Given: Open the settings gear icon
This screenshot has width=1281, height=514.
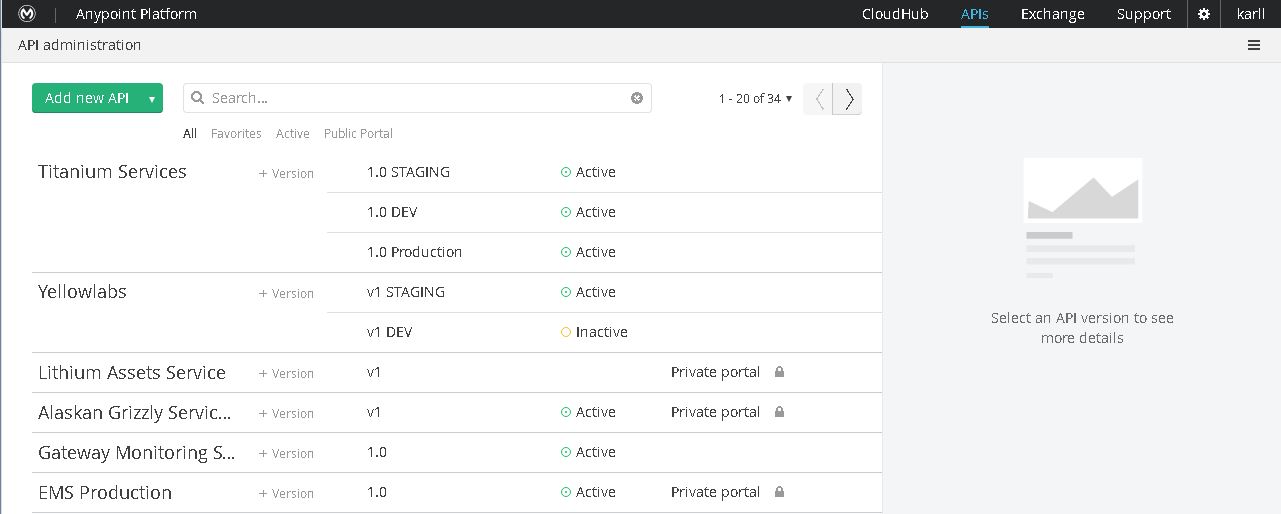Looking at the screenshot, I should click(x=1204, y=14).
